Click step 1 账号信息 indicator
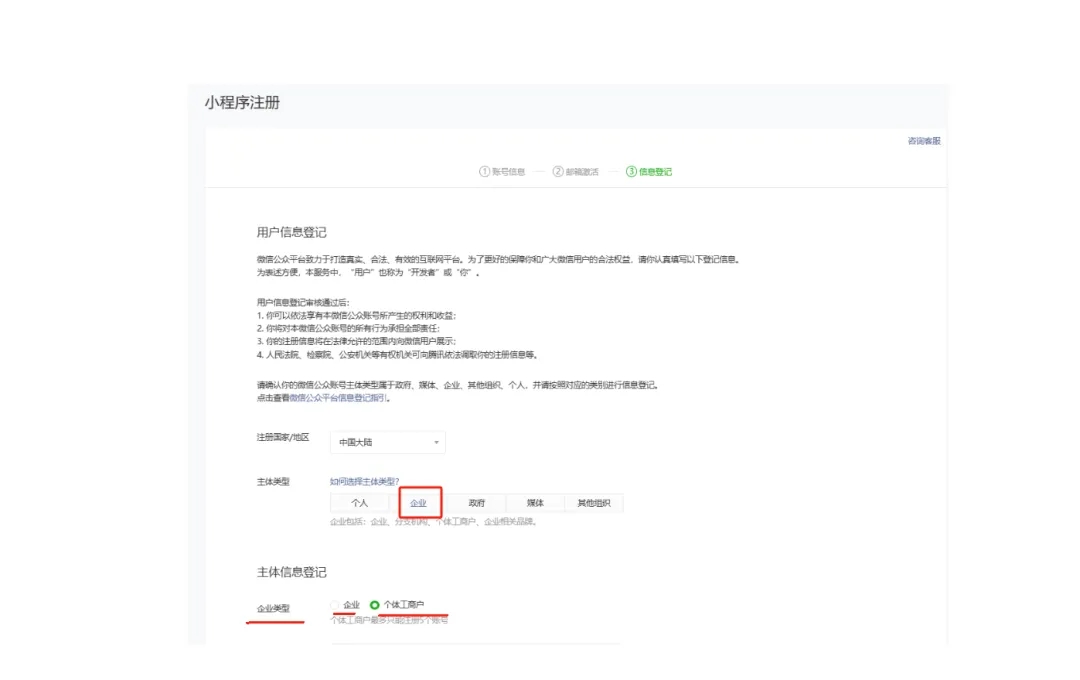Viewport: 1080px width, 680px height. point(502,172)
